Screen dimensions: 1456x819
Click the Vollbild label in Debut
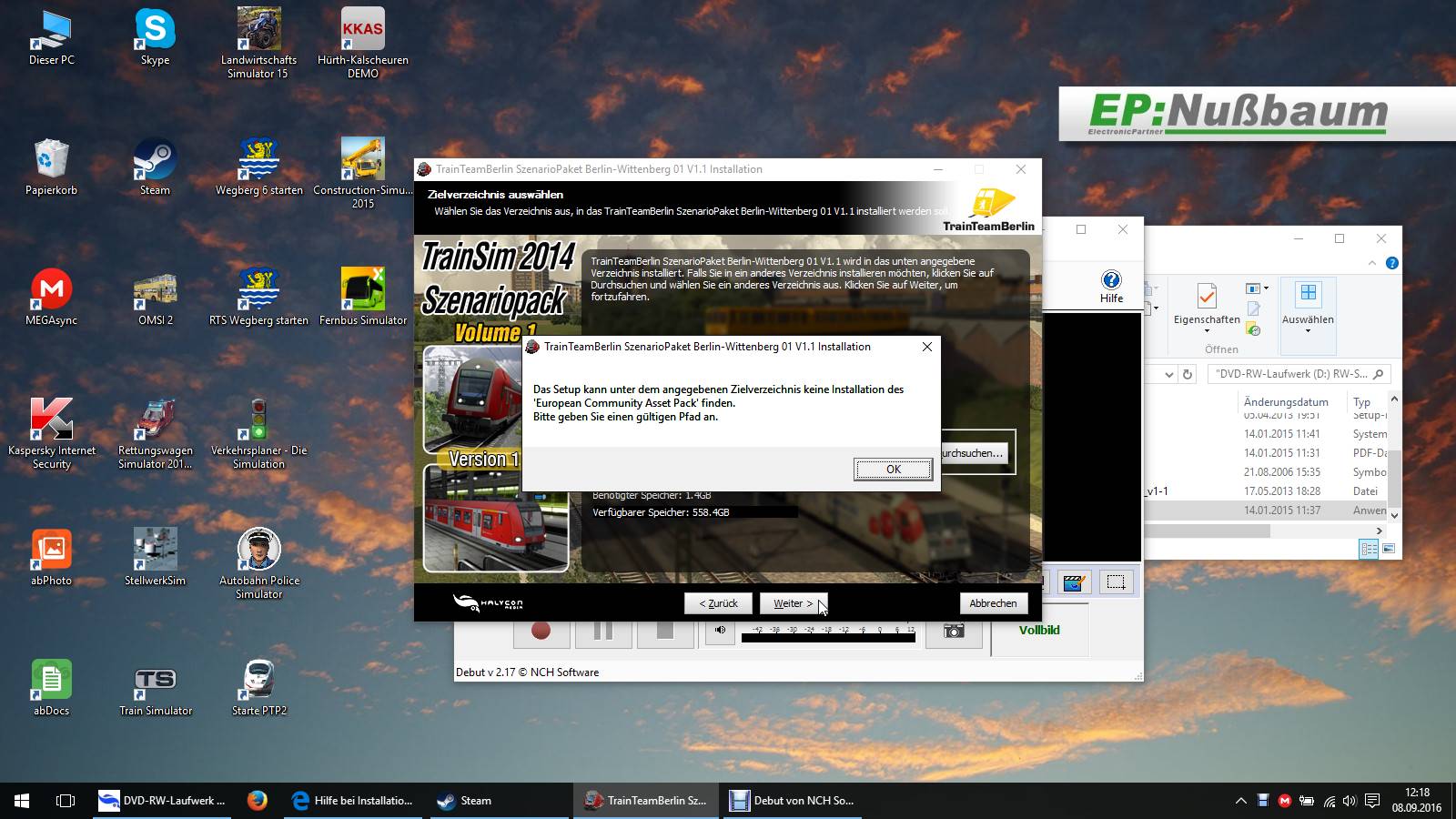pyautogui.click(x=1039, y=630)
